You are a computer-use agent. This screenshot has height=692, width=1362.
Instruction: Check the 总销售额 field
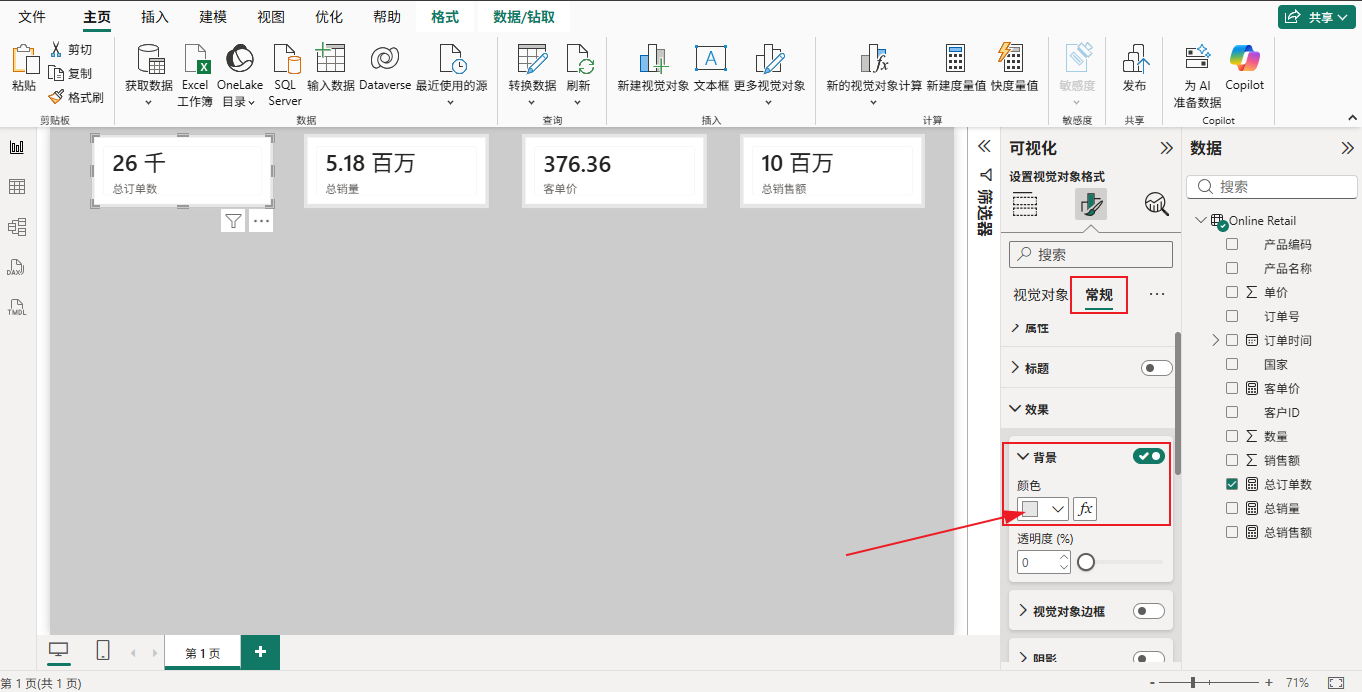[1232, 532]
